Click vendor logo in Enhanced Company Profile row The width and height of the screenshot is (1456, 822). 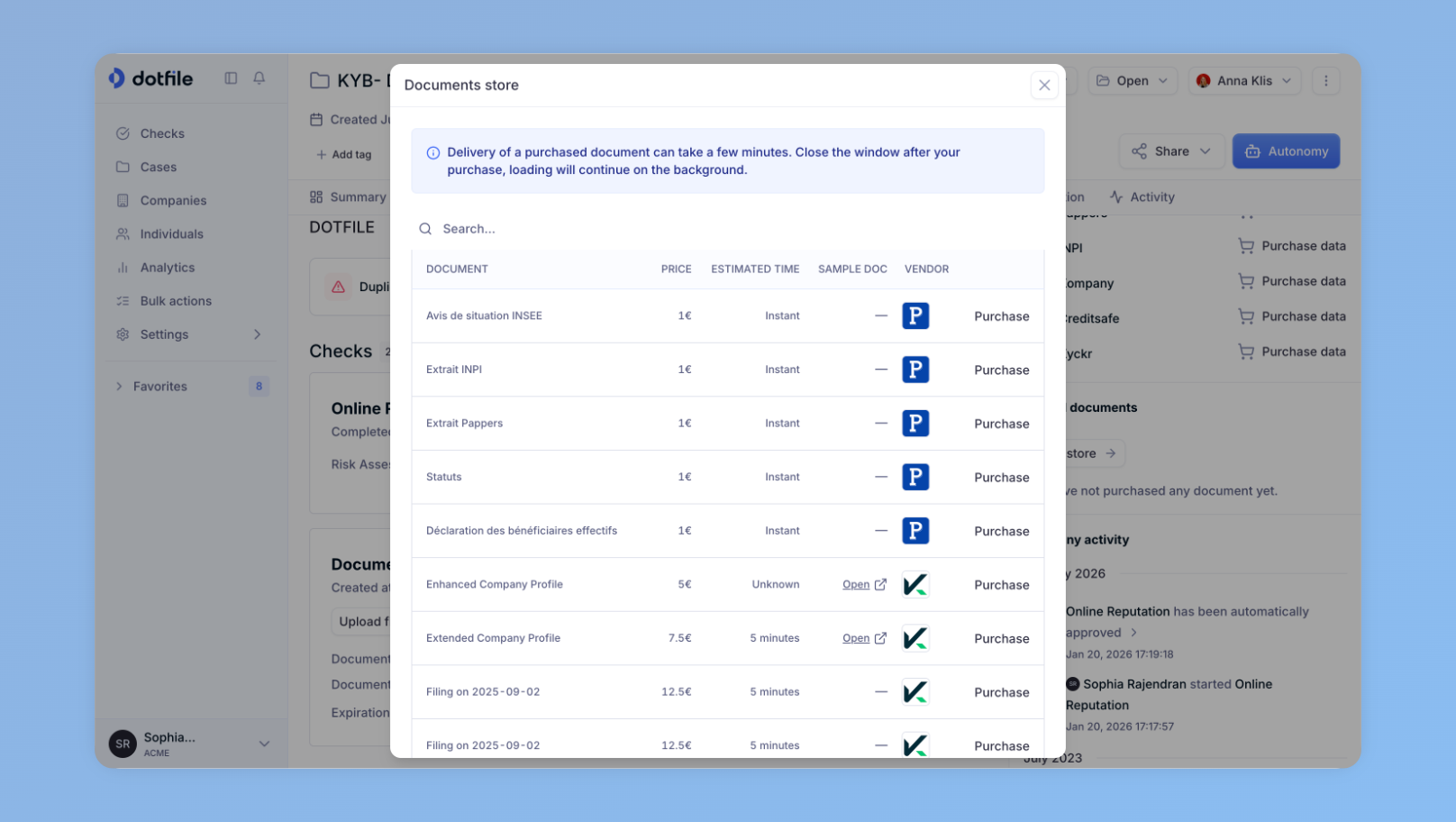tap(915, 584)
